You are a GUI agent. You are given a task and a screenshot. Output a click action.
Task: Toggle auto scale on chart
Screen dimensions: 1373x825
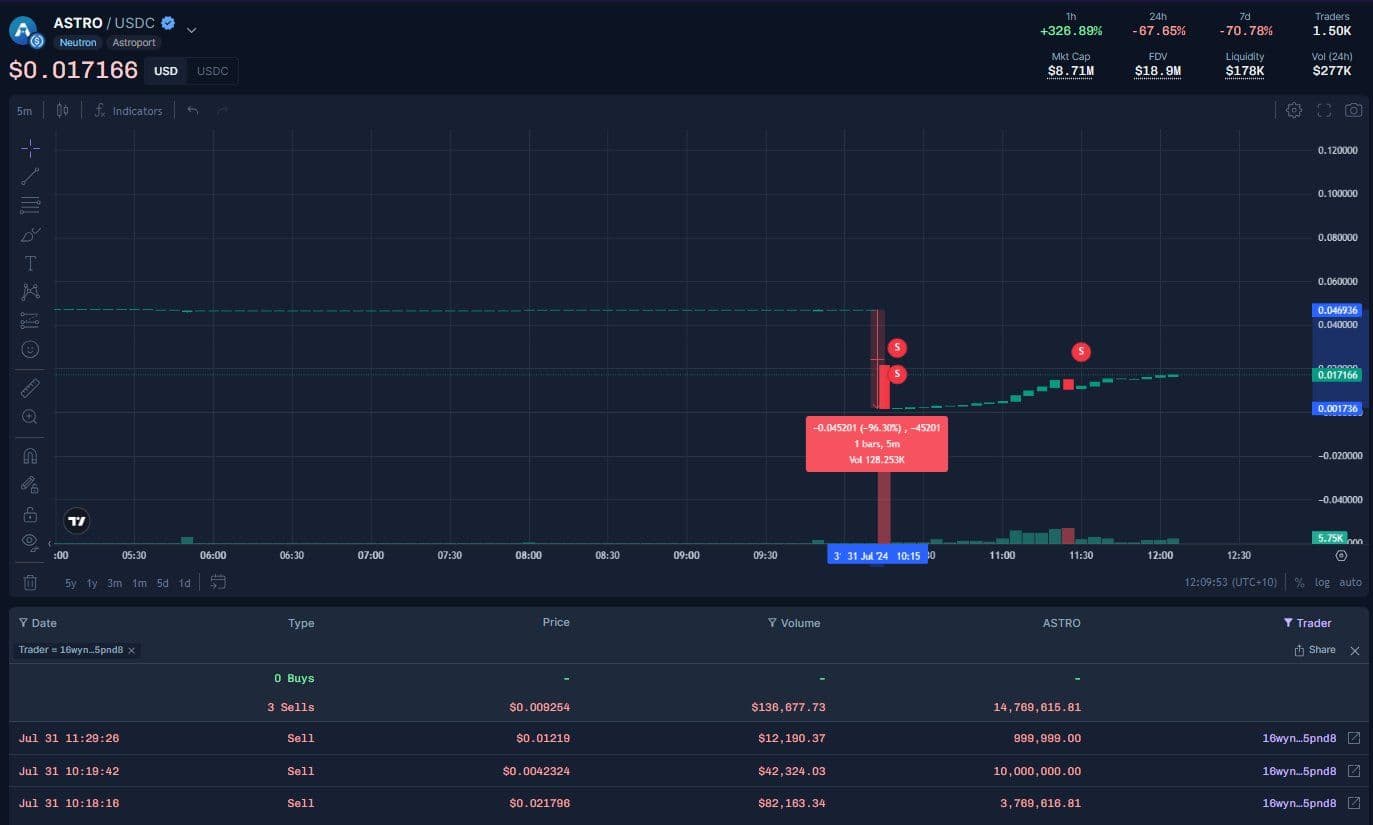[1350, 582]
